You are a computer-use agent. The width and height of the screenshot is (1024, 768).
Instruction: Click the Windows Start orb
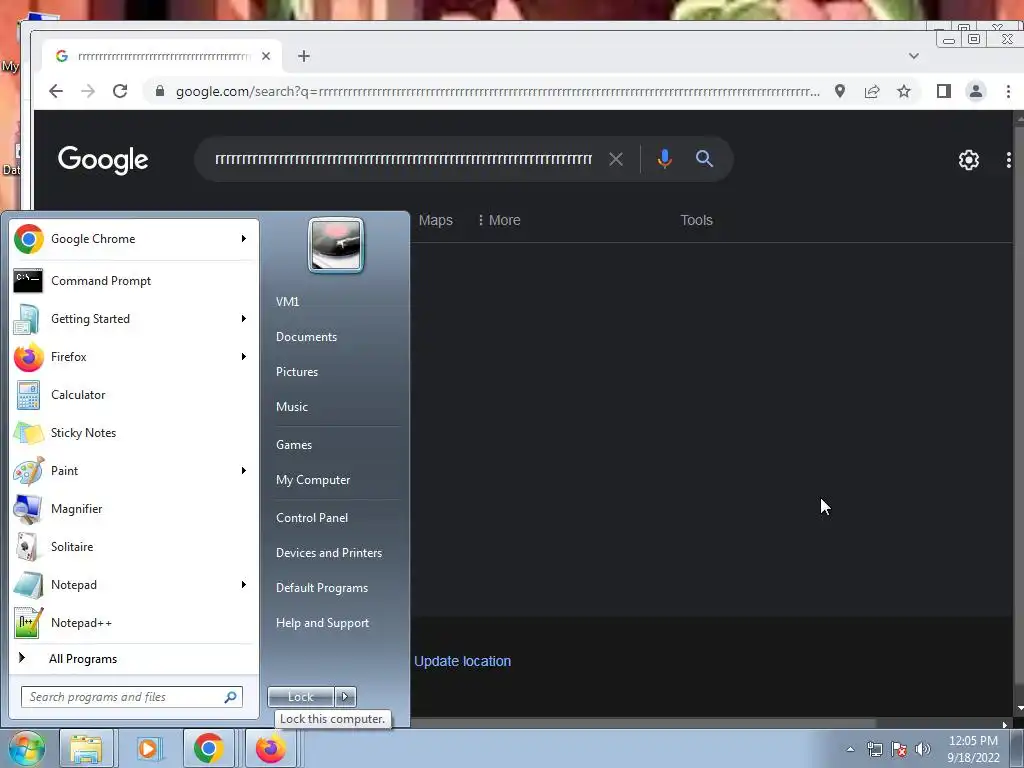[26, 748]
